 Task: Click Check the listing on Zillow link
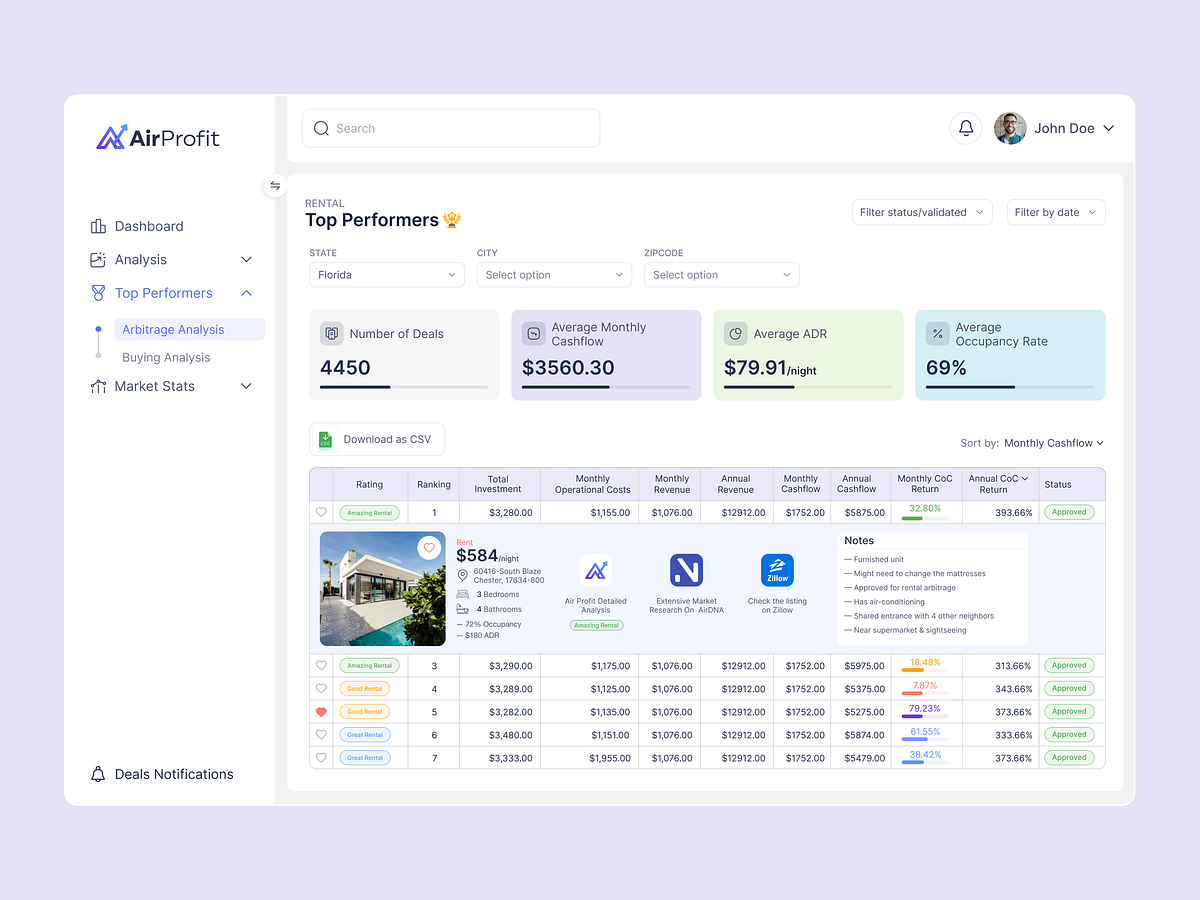tap(777, 606)
